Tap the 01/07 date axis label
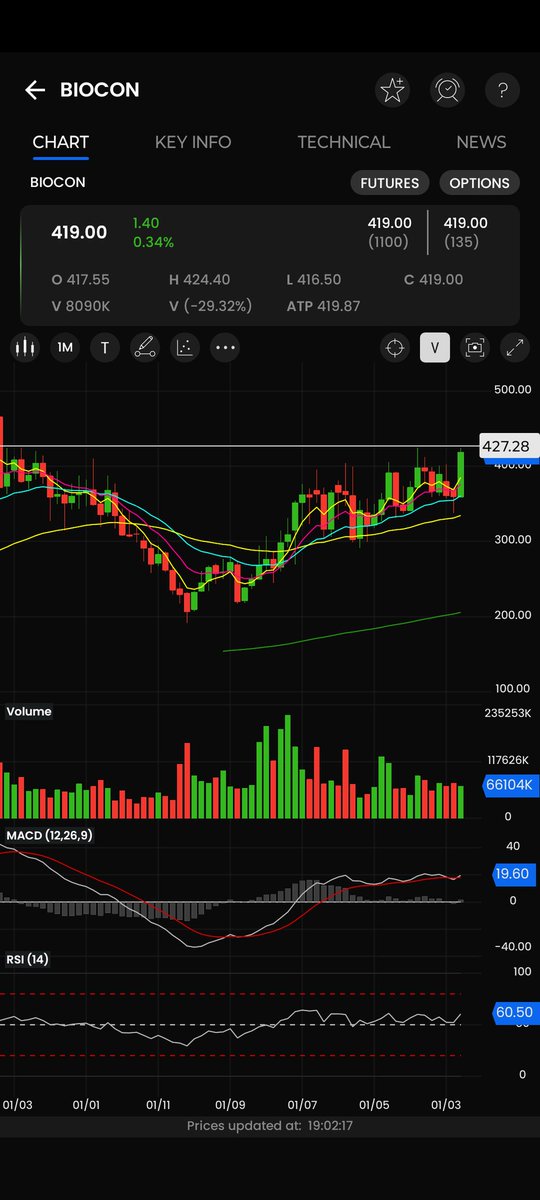Viewport: 540px width, 1200px height. (x=302, y=1105)
